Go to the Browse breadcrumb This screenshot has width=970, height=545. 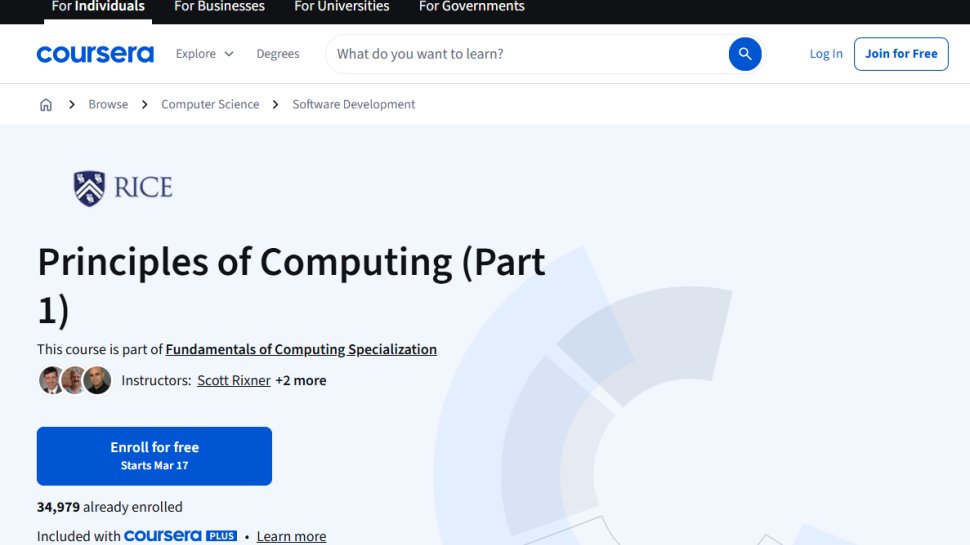pyautogui.click(x=108, y=105)
